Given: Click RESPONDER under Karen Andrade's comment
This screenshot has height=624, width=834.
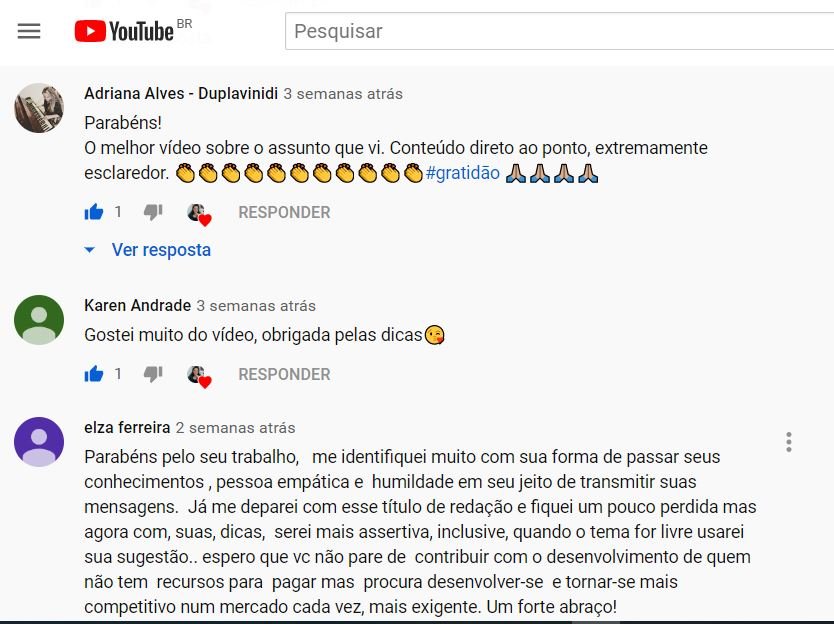Looking at the screenshot, I should 284,374.
